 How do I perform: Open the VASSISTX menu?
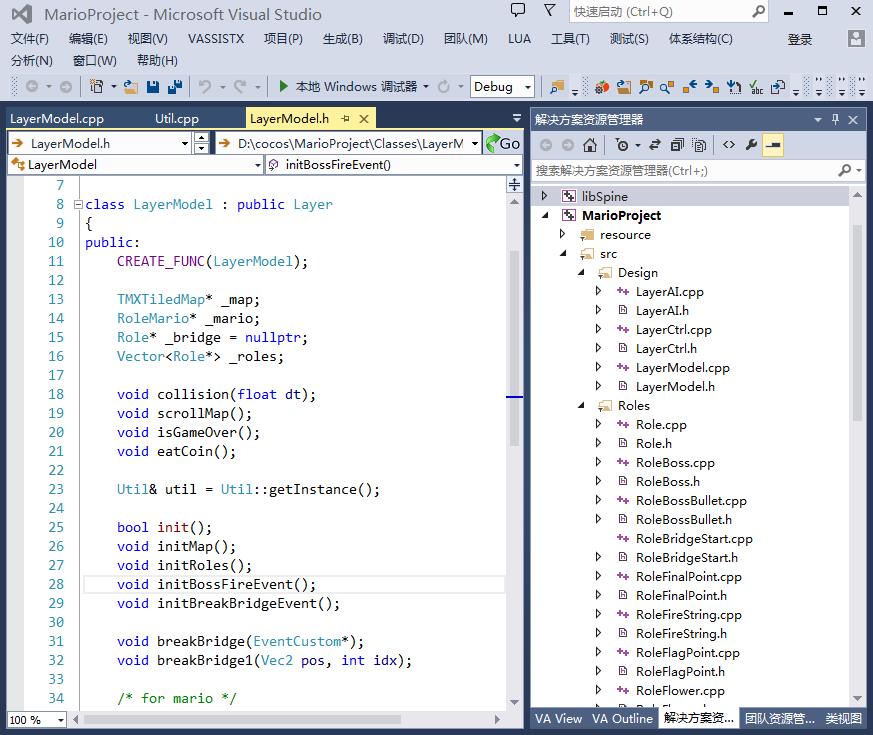(216, 38)
